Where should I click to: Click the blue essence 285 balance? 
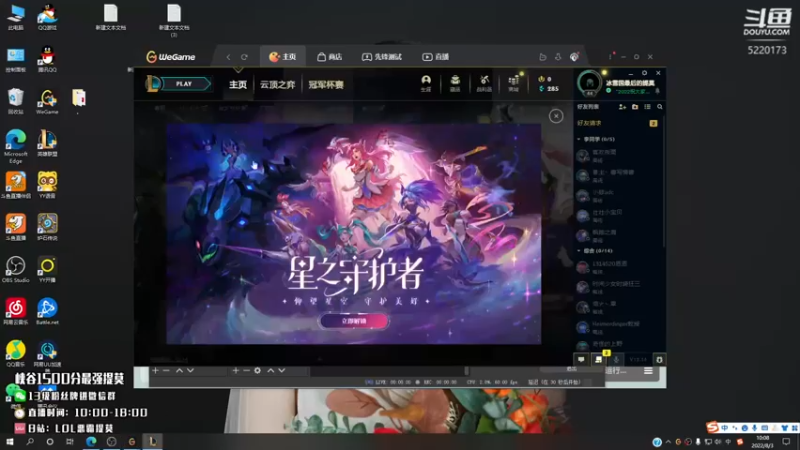[549, 89]
